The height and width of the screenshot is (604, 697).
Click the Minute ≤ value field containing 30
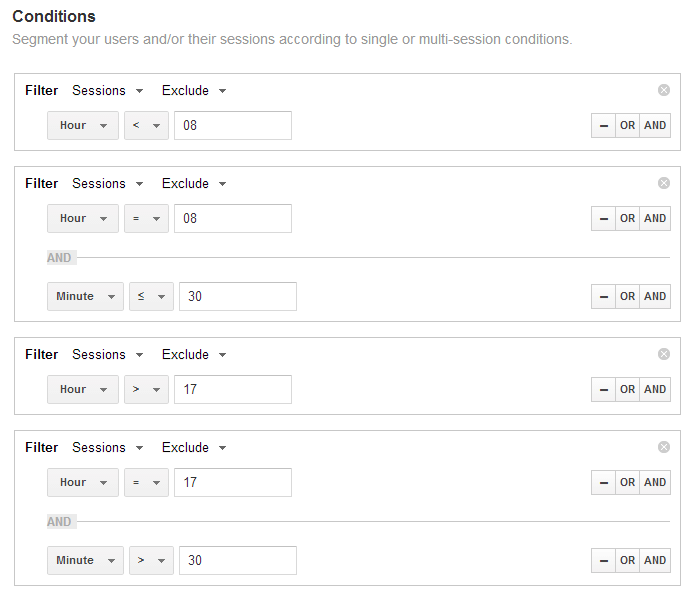click(237, 296)
